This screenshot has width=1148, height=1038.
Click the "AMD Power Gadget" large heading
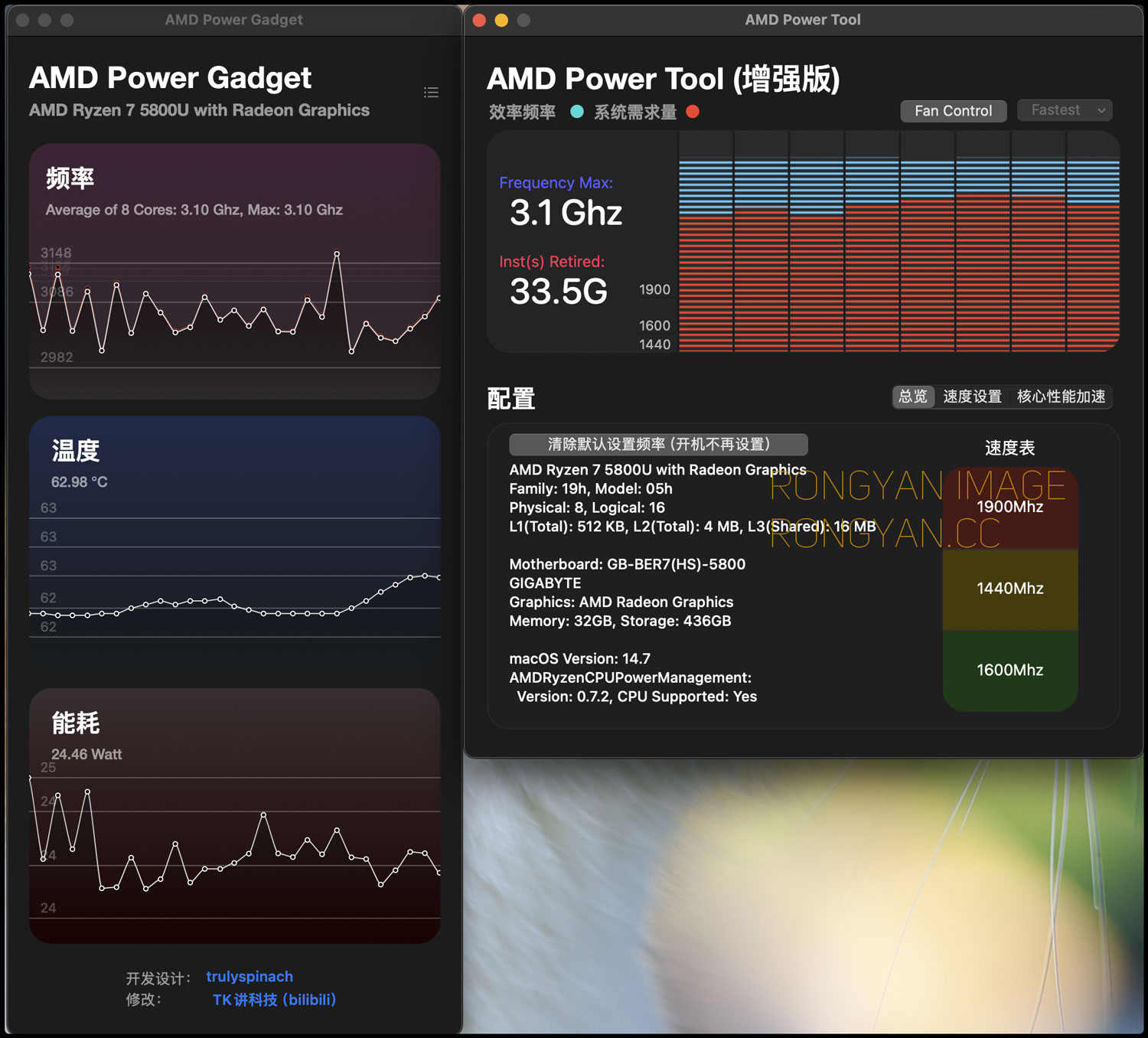tap(171, 78)
